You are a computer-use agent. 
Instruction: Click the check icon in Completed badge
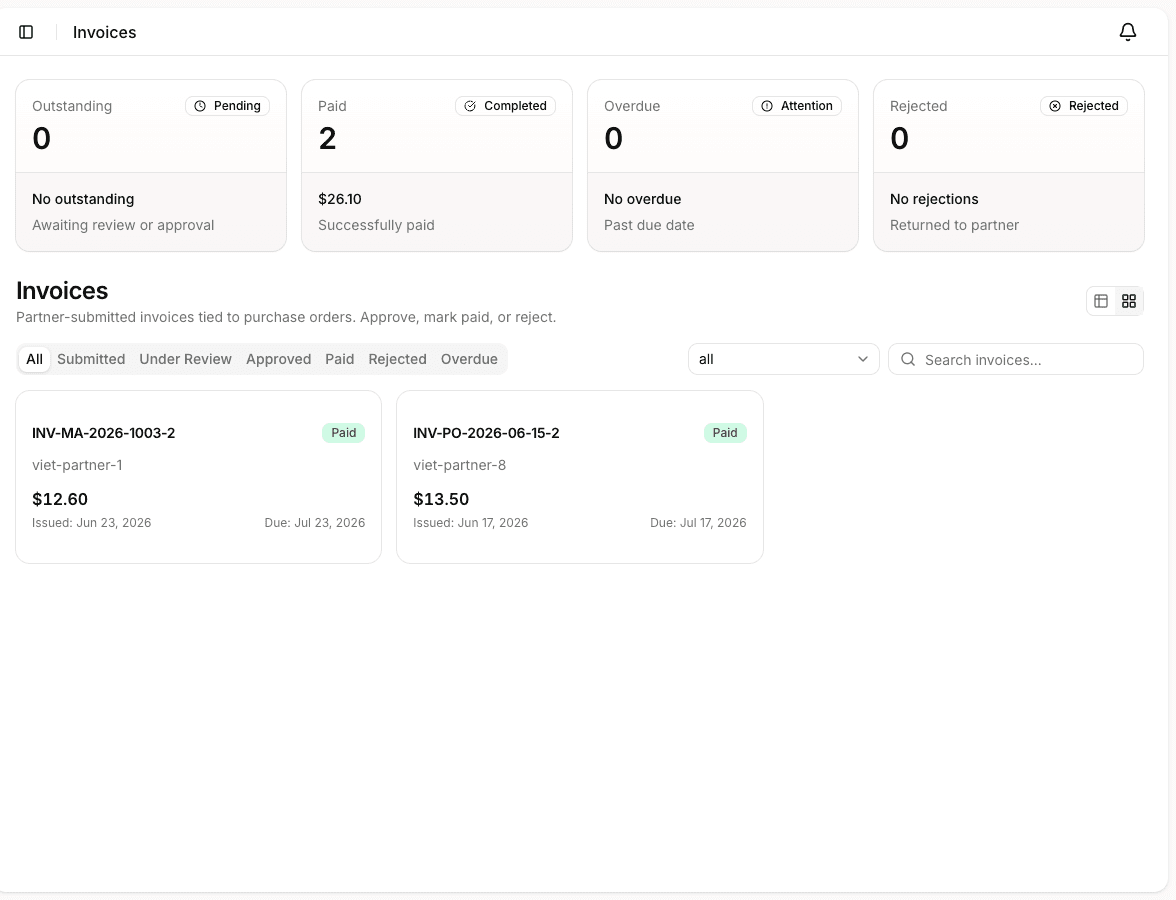click(470, 106)
